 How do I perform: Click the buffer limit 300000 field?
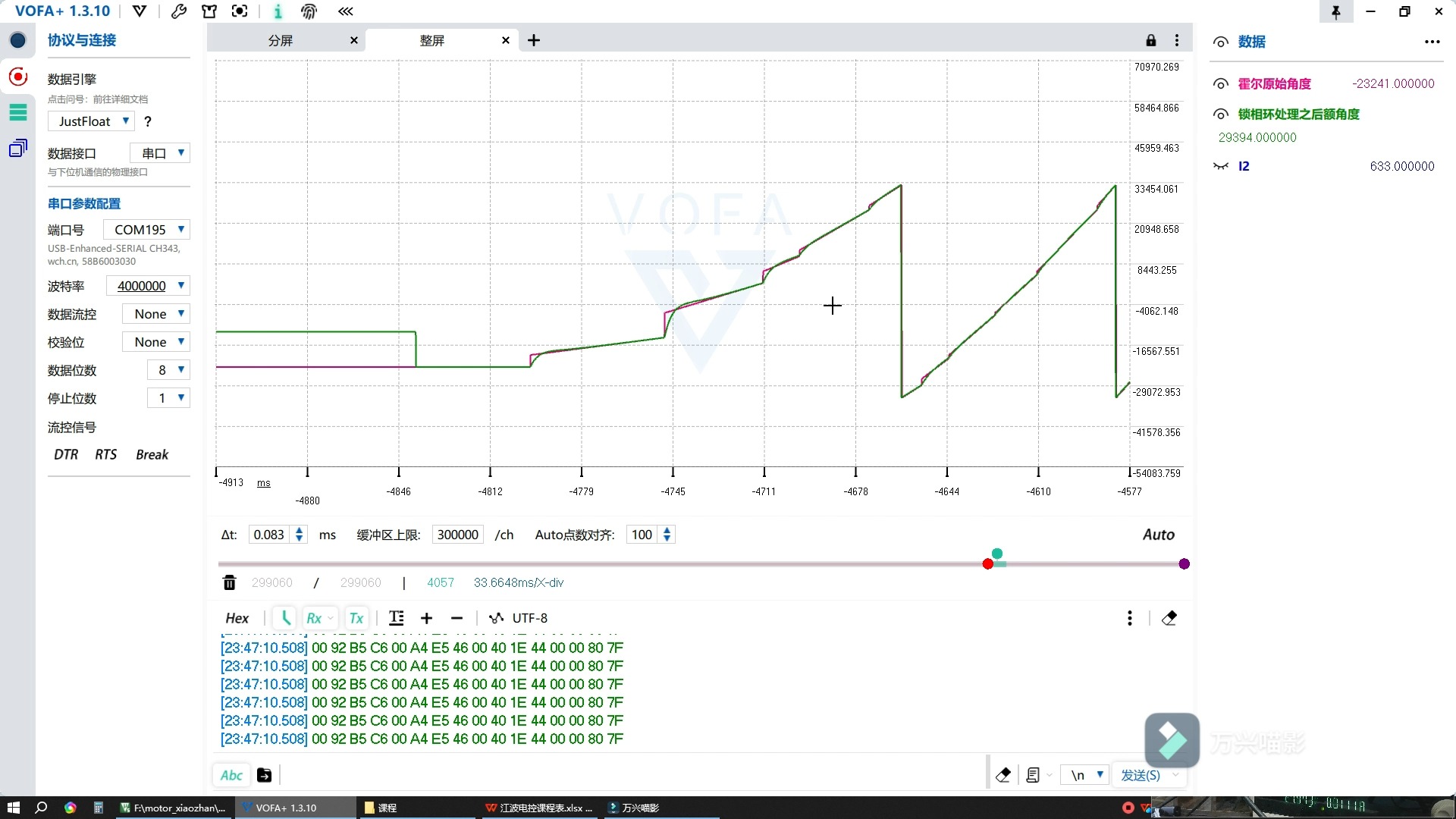[x=458, y=535]
